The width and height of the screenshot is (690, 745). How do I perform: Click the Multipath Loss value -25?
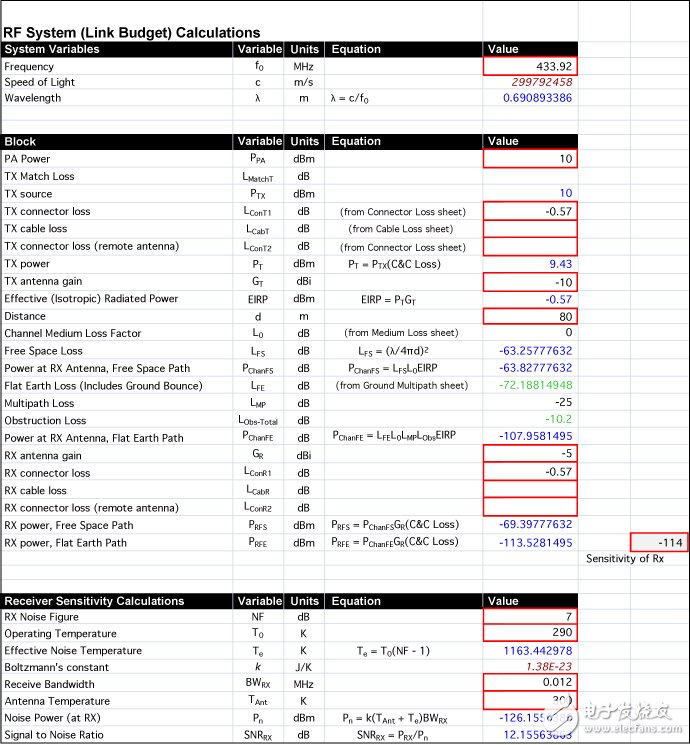point(530,403)
